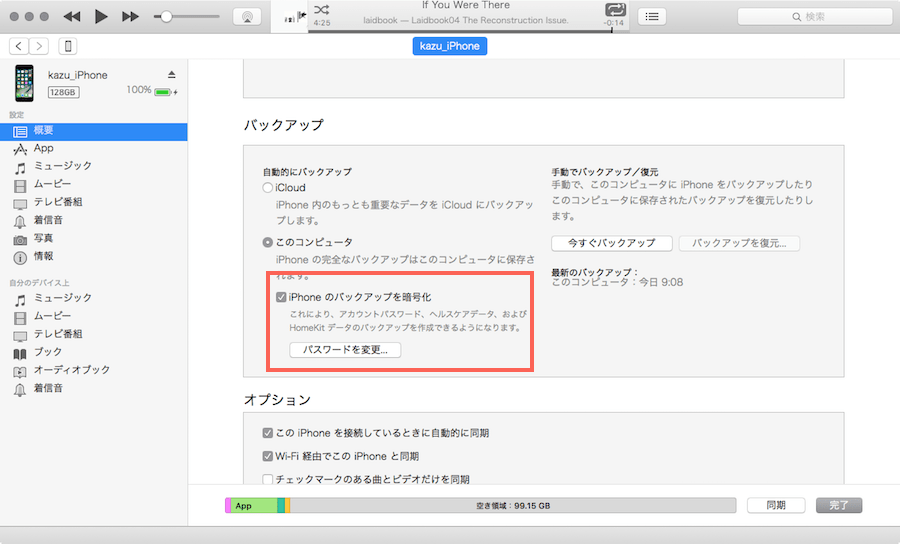Click the 128GB capacity badge
The image size is (900, 544).
coord(63,92)
